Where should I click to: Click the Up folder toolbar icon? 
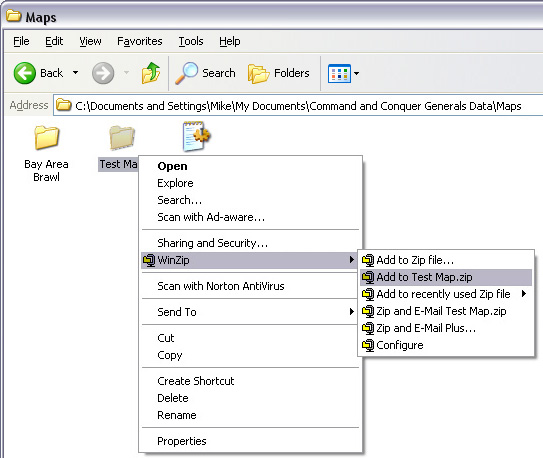pyautogui.click(x=151, y=73)
